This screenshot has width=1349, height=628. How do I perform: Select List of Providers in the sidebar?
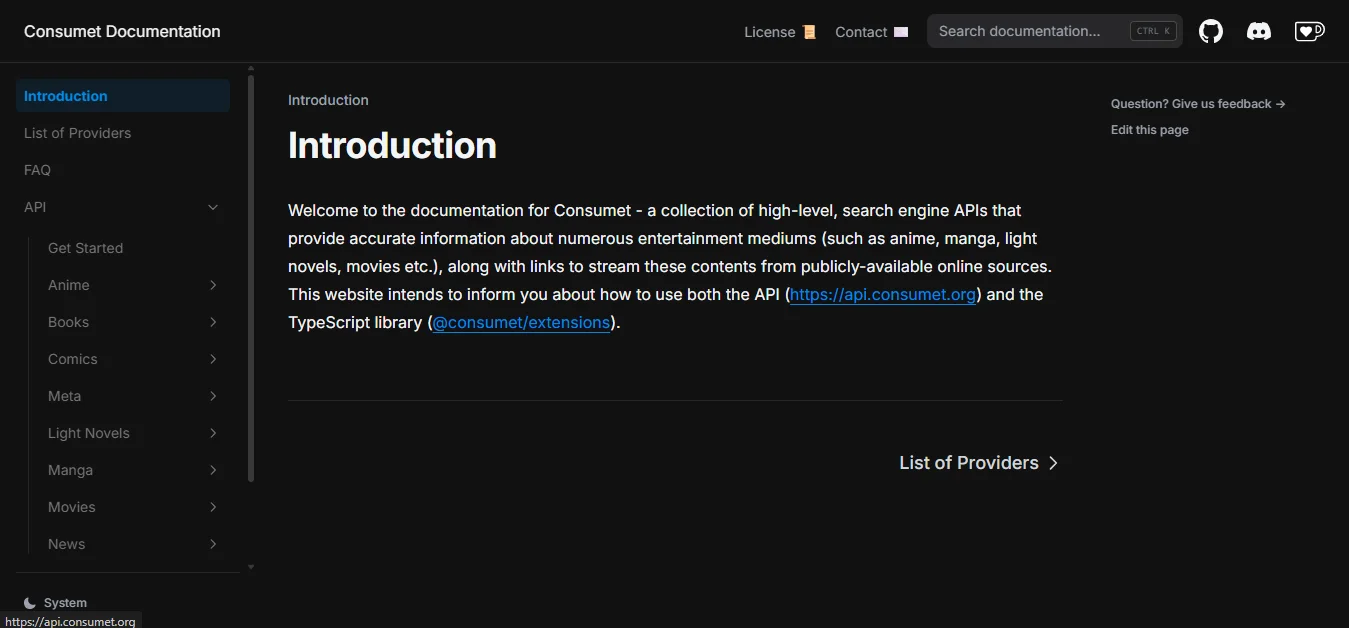77,132
